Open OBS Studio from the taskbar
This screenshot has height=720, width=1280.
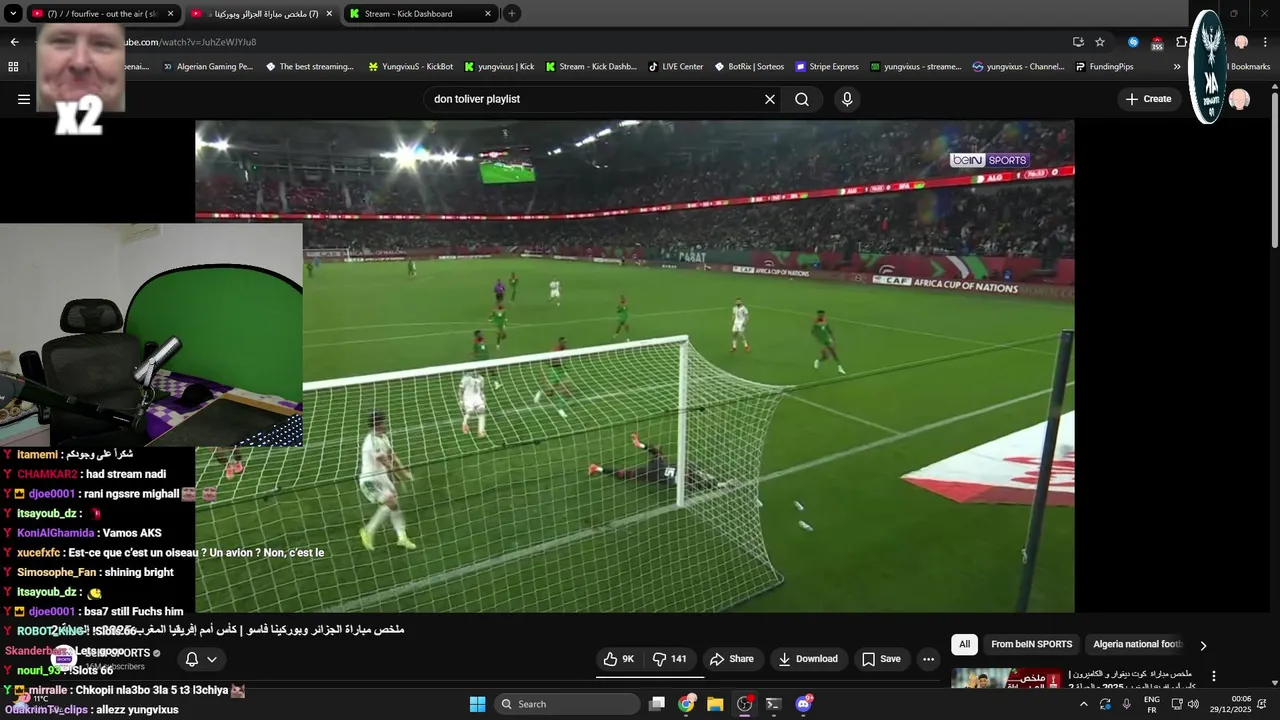pyautogui.click(x=745, y=704)
